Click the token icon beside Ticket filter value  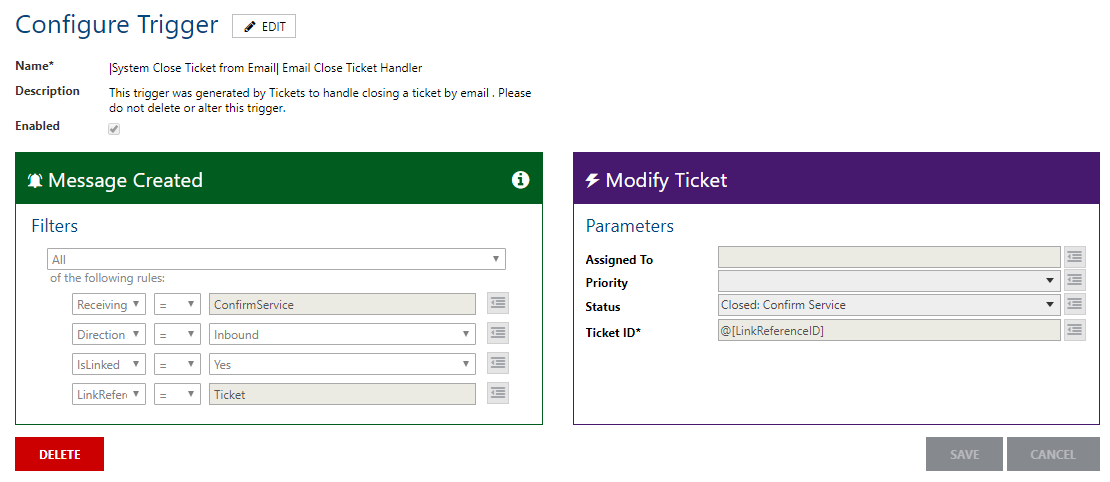(x=498, y=394)
